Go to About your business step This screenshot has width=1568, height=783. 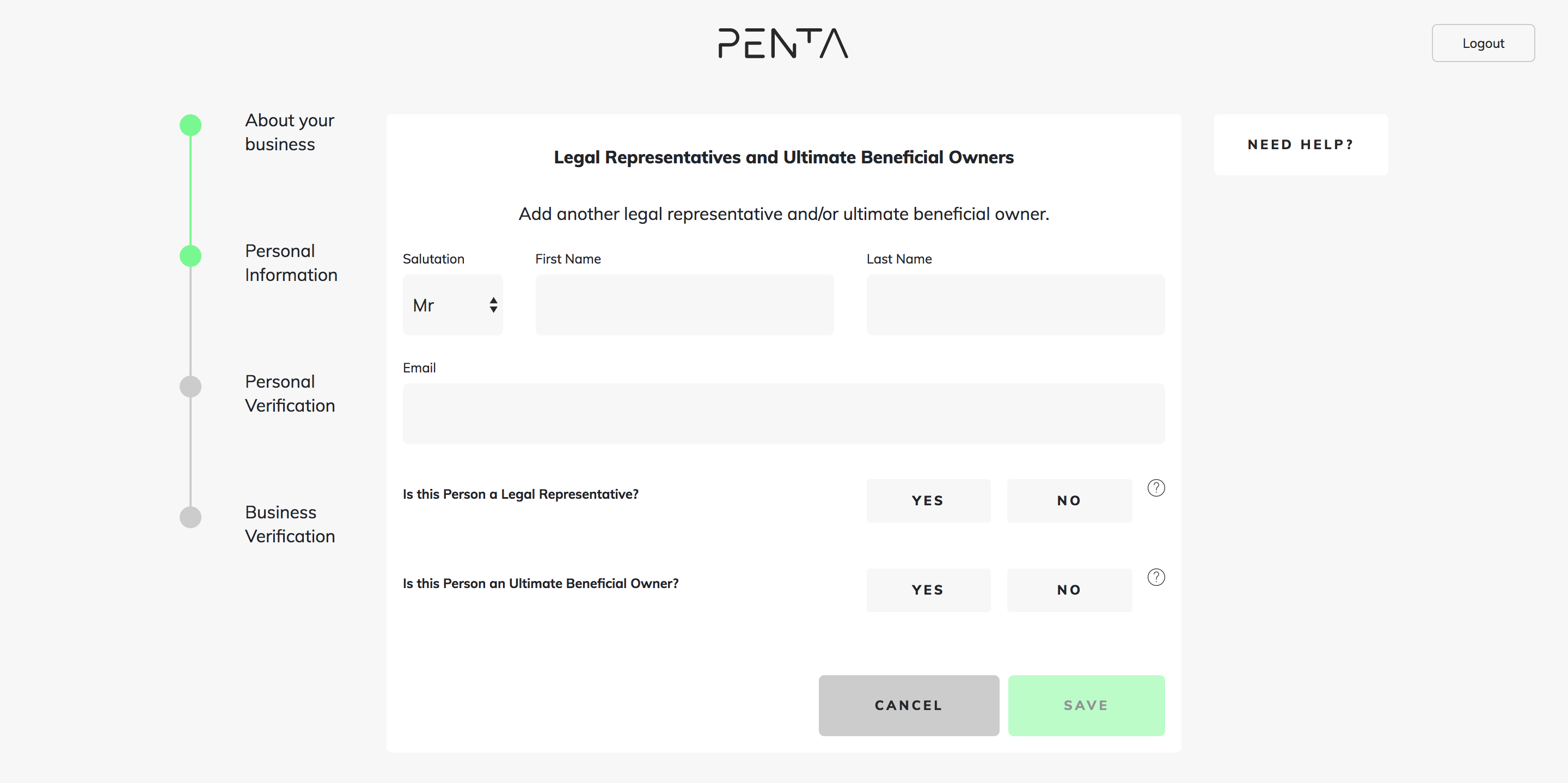(289, 132)
